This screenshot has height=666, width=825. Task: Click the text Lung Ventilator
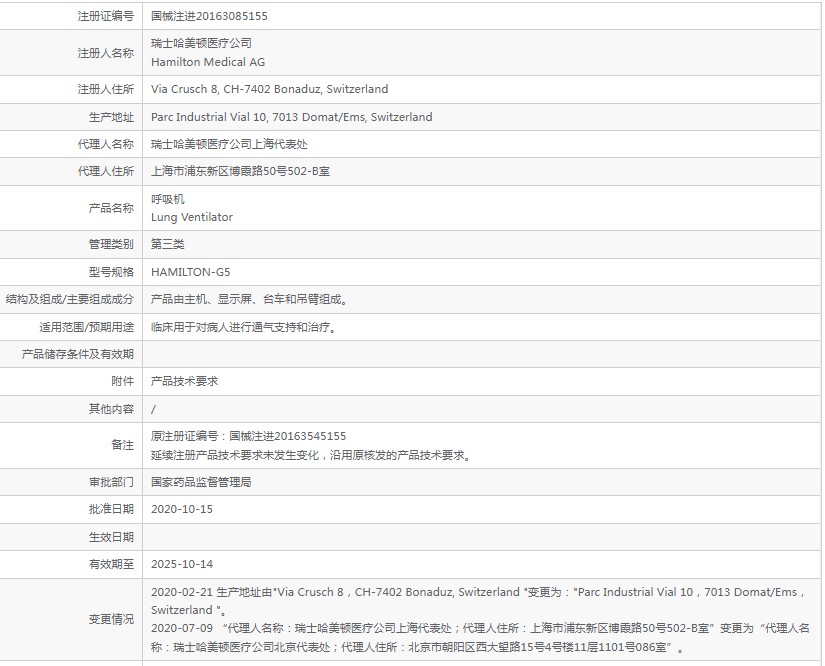(192, 217)
